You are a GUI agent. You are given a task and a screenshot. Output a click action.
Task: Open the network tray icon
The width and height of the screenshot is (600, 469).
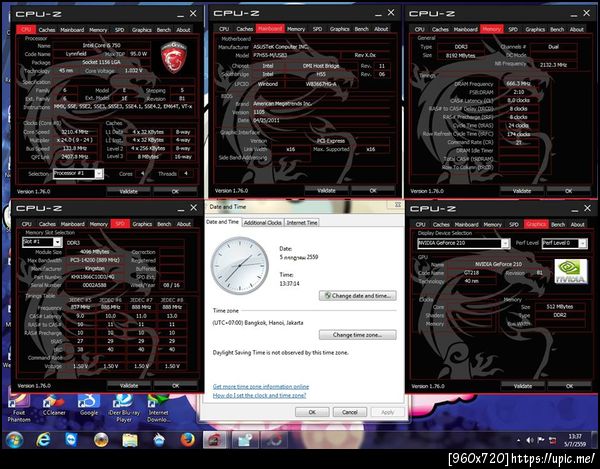click(553, 440)
